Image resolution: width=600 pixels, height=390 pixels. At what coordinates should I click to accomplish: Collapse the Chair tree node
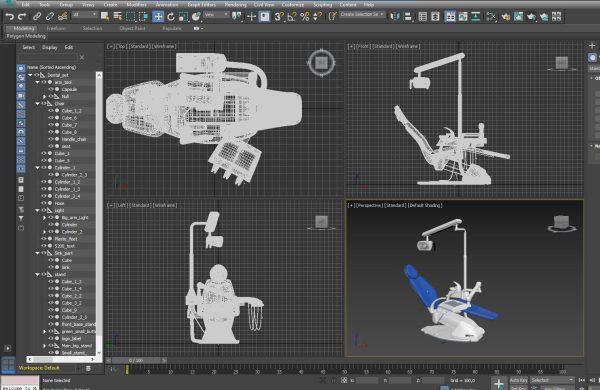point(38,103)
